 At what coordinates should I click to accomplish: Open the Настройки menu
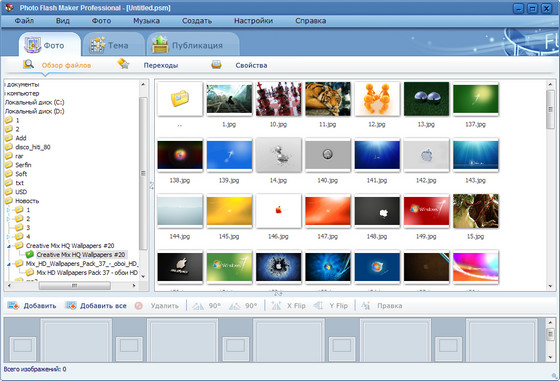tap(253, 21)
